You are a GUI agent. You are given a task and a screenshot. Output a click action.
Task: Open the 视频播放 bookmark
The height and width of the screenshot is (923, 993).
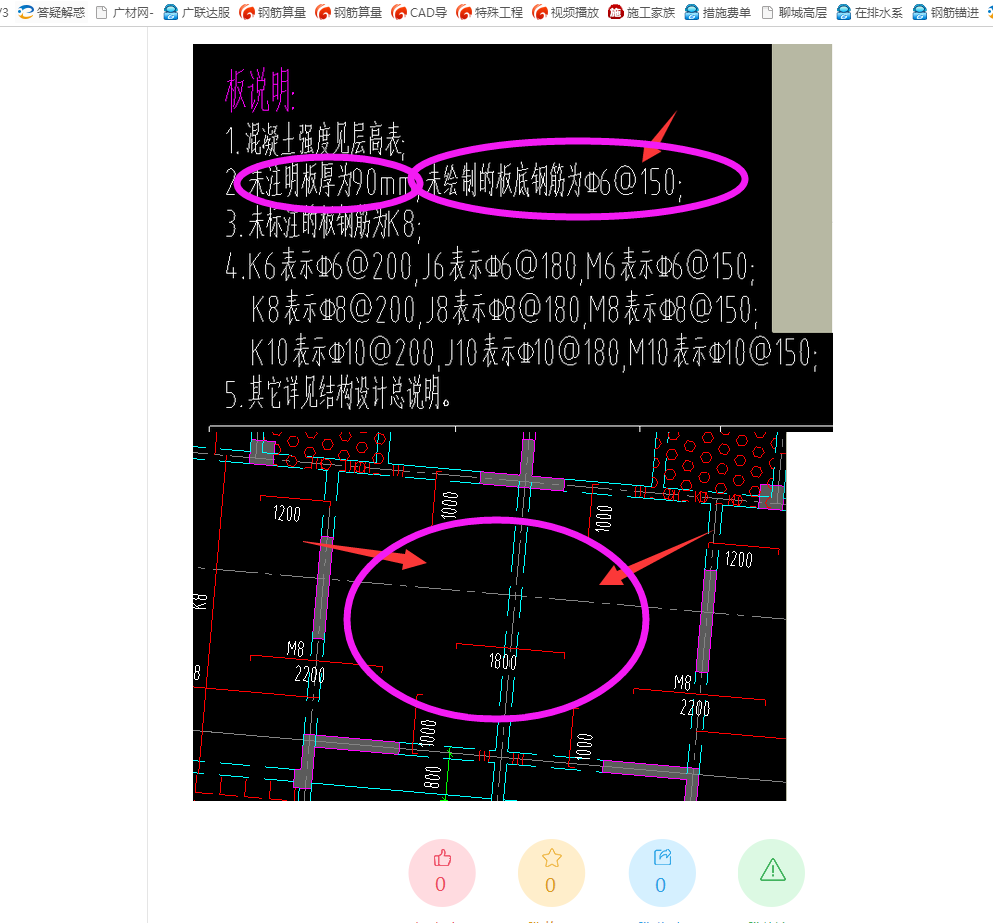[x=566, y=13]
